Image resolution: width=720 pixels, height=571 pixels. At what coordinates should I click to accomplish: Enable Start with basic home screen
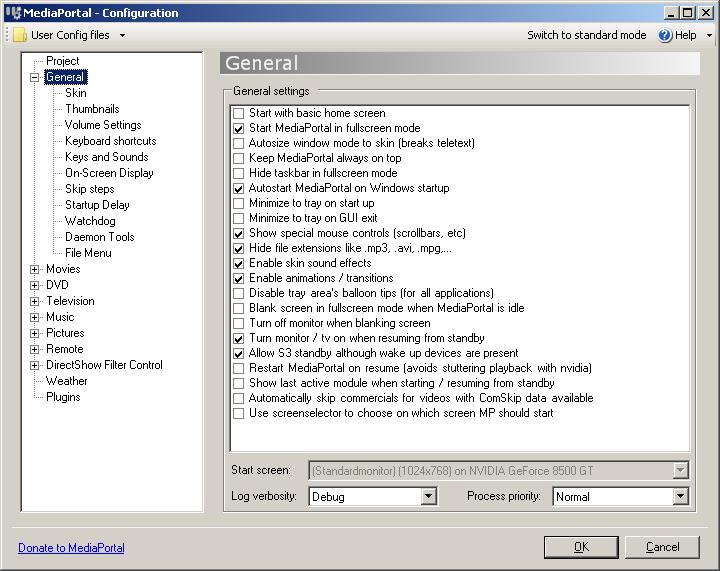(x=239, y=113)
